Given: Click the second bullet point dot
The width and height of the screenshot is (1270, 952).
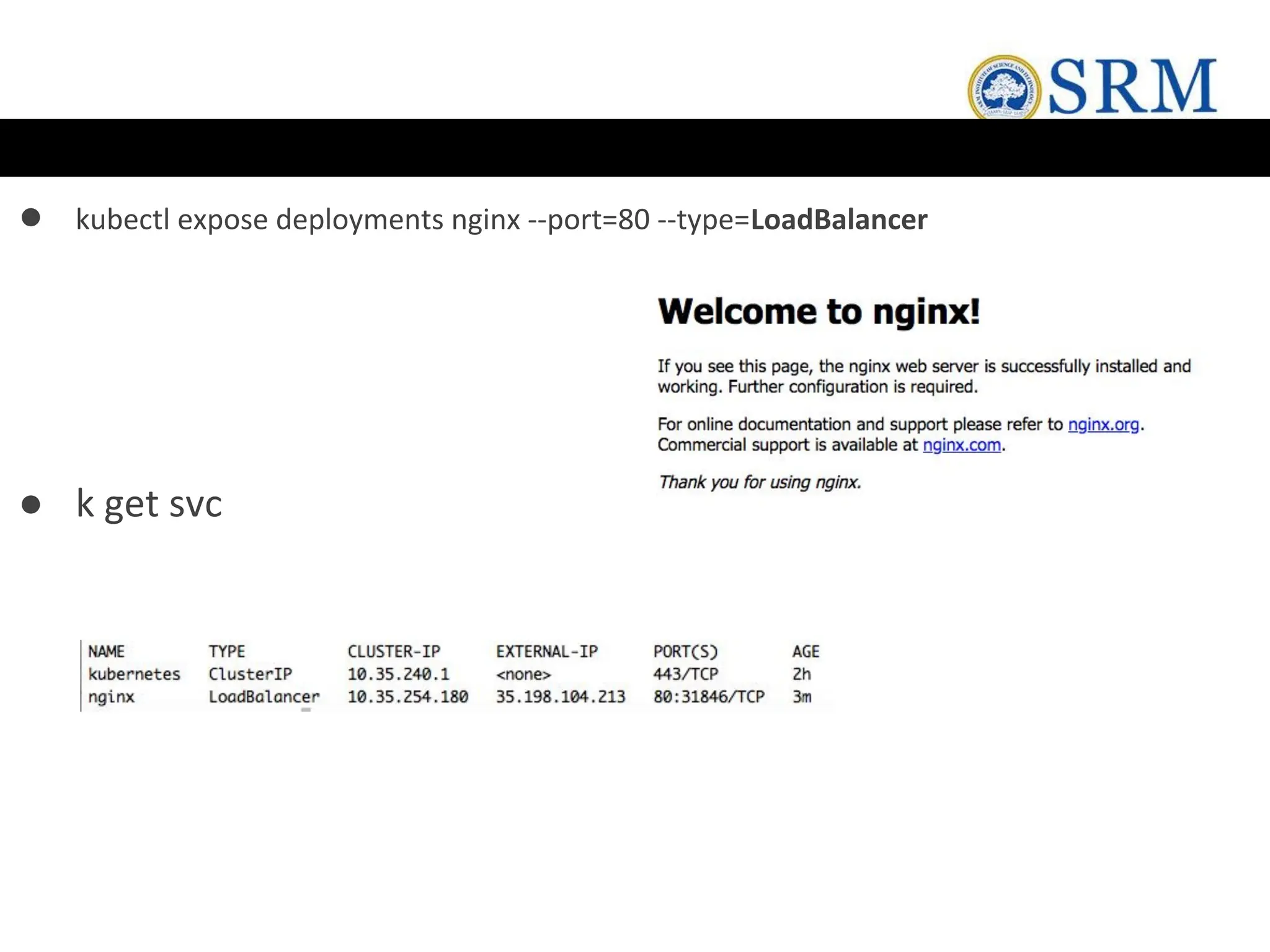Looking at the screenshot, I should (31, 505).
